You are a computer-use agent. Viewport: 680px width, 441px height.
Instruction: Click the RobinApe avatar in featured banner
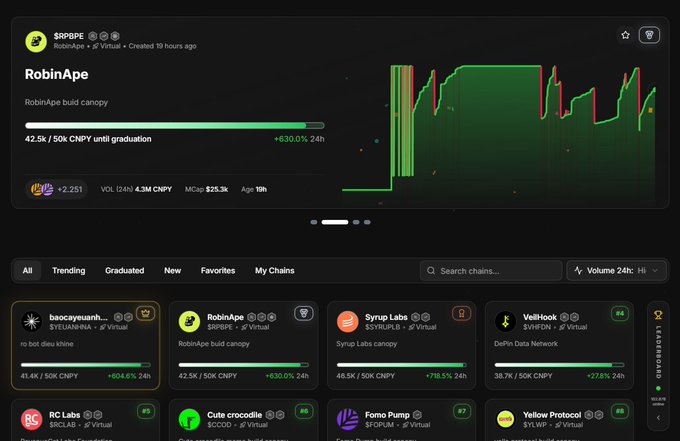pos(36,41)
